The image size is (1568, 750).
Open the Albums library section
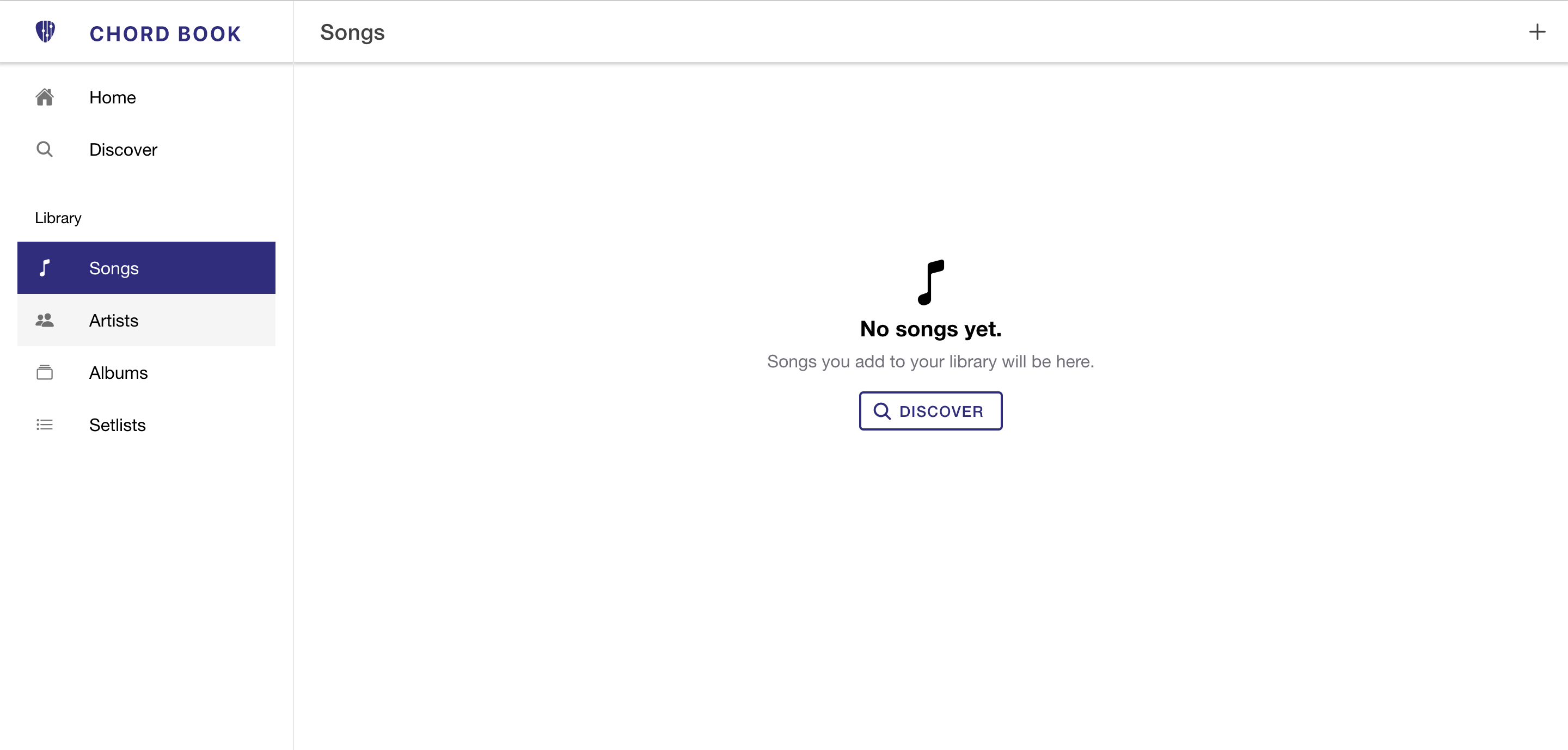[x=118, y=372]
